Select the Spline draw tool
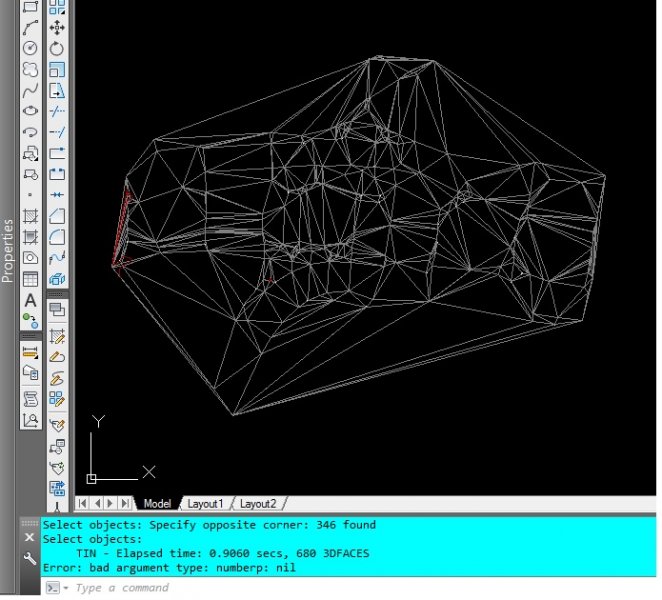The width and height of the screenshot is (662, 600). tap(30, 90)
